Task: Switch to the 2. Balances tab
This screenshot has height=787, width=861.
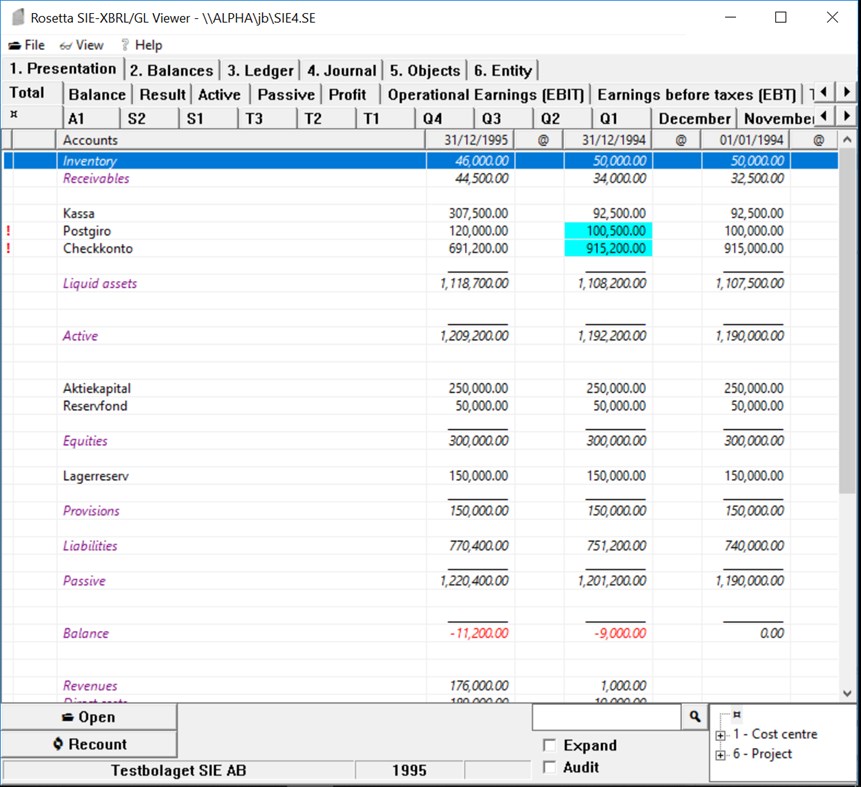Action: click(x=172, y=70)
